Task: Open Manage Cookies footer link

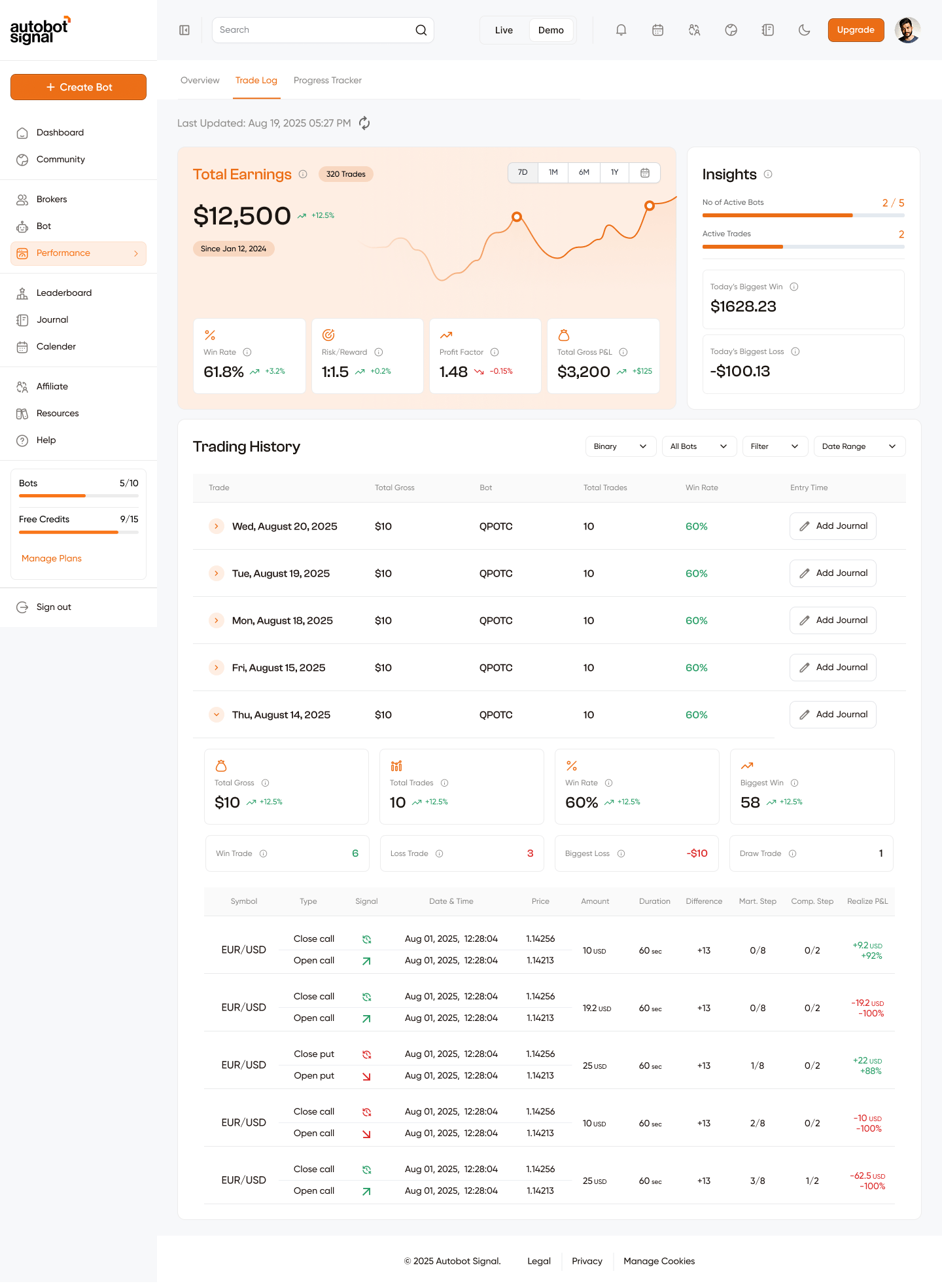Action: 659,1261
